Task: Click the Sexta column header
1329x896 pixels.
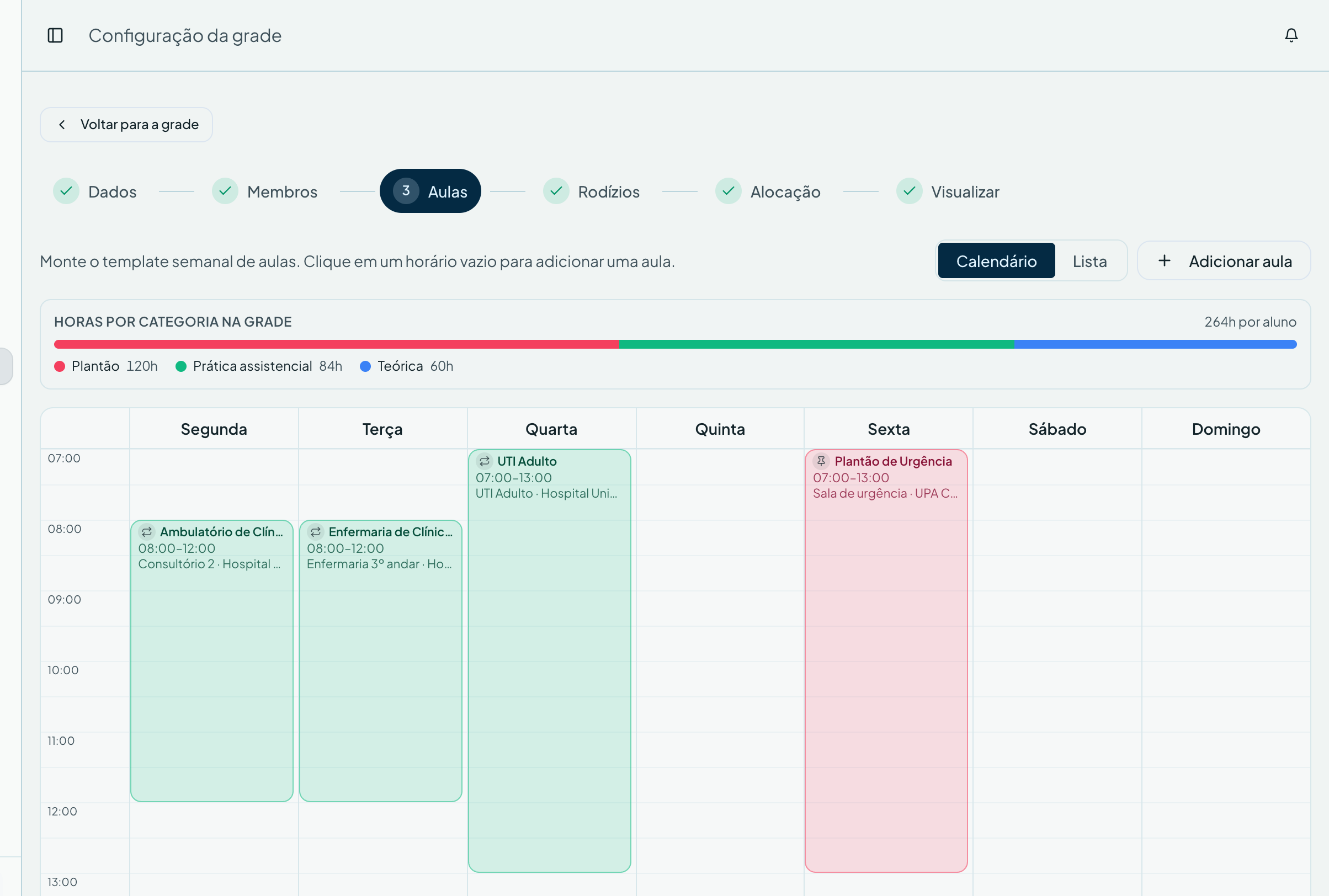Action: pyautogui.click(x=888, y=429)
